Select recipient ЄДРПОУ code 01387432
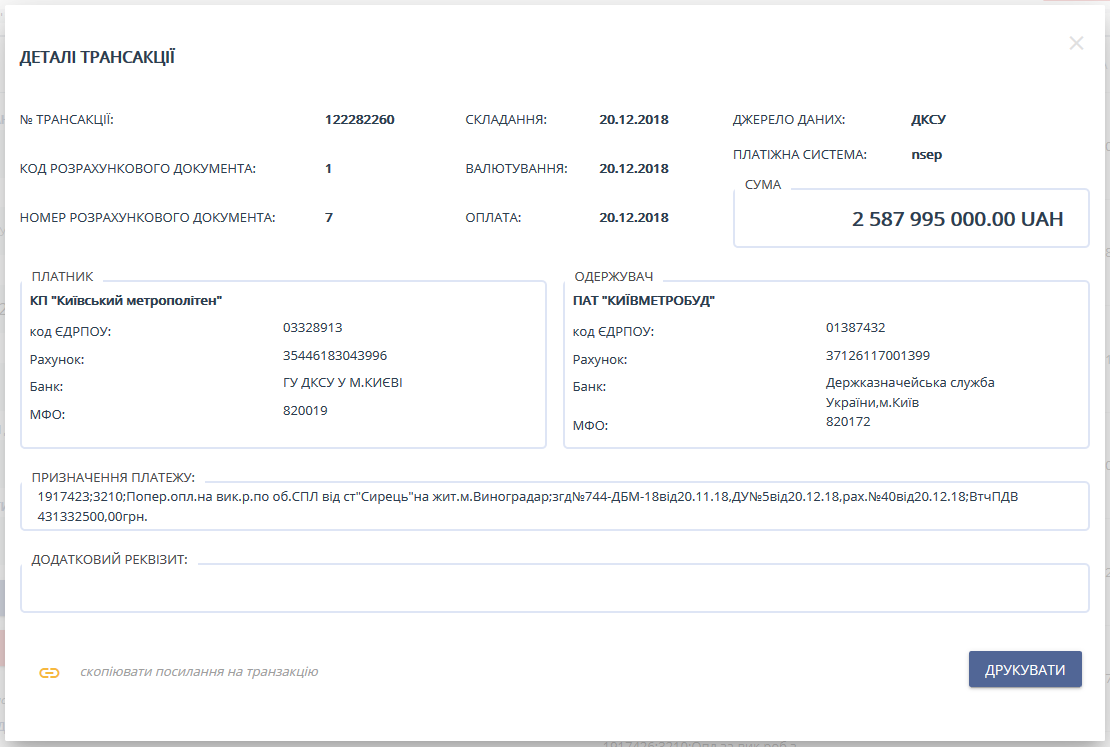 855,328
